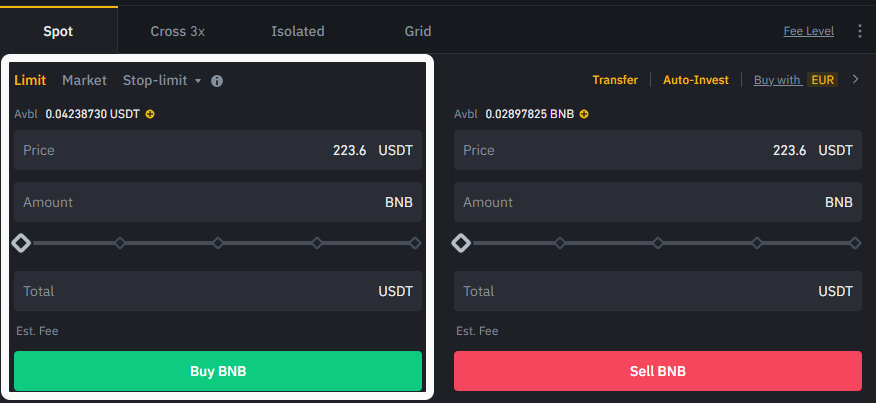The width and height of the screenshot is (876, 403).
Task: Set buy slider to the 50% marker
Action: [218, 243]
